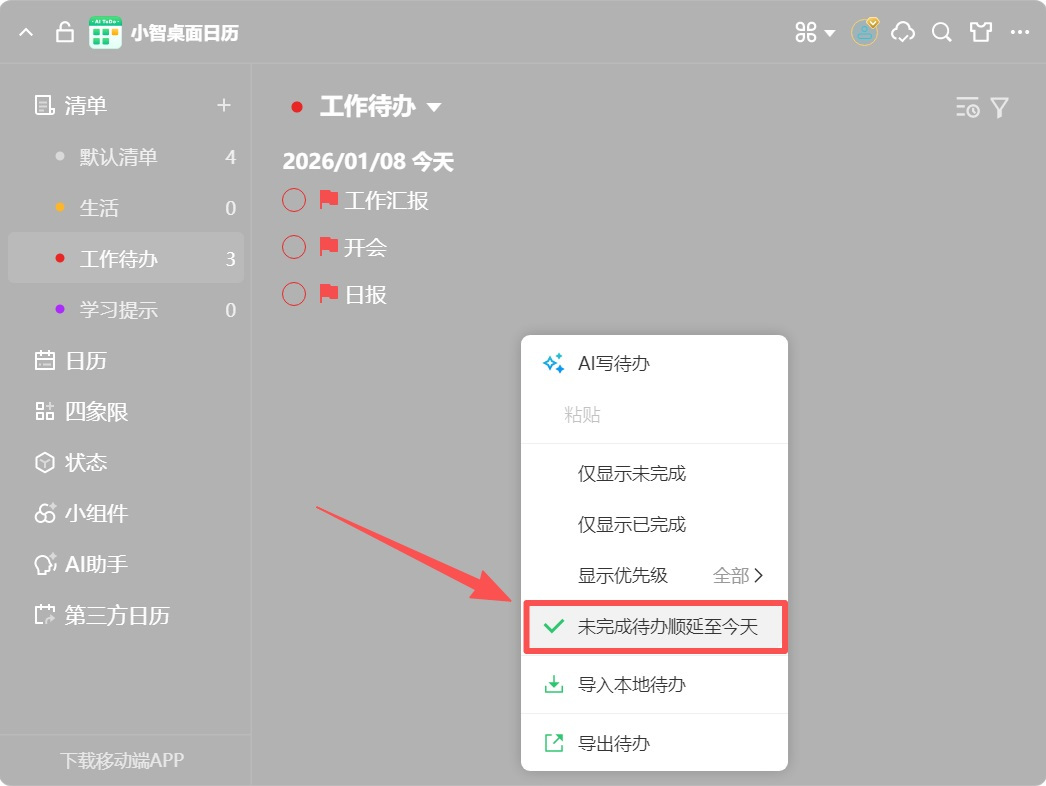The width and height of the screenshot is (1046, 786).
Task: Choose 导出待办 from the menu
Action: click(x=613, y=743)
